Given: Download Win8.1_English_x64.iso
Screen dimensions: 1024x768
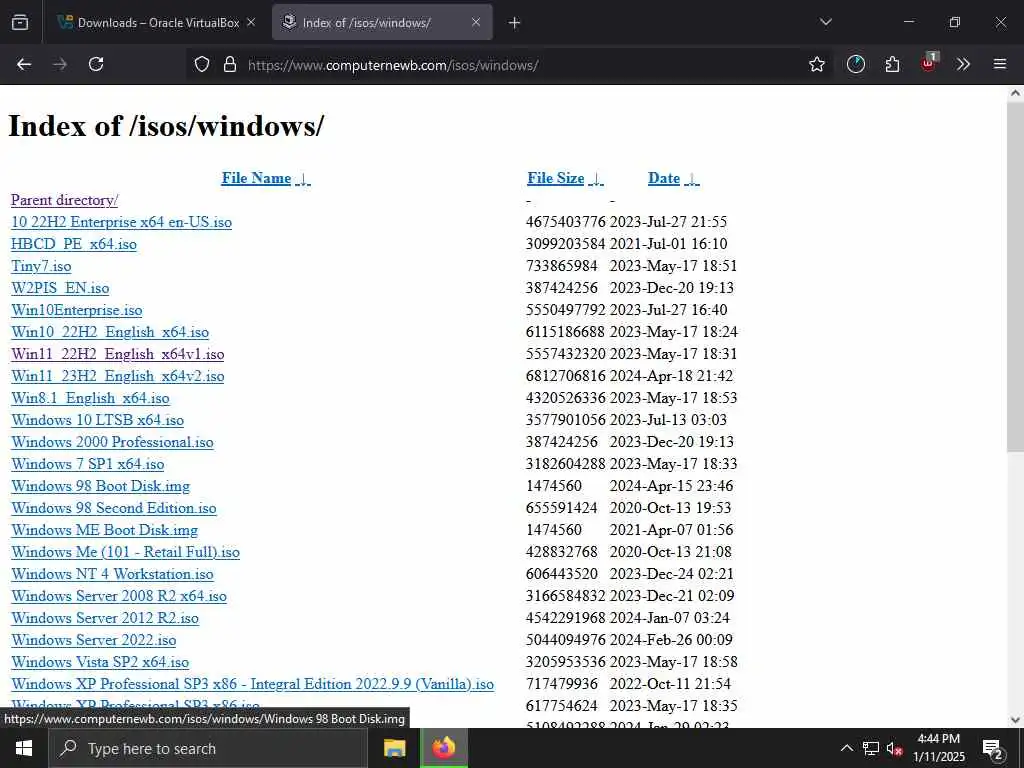Looking at the screenshot, I should pyautogui.click(x=90, y=398).
